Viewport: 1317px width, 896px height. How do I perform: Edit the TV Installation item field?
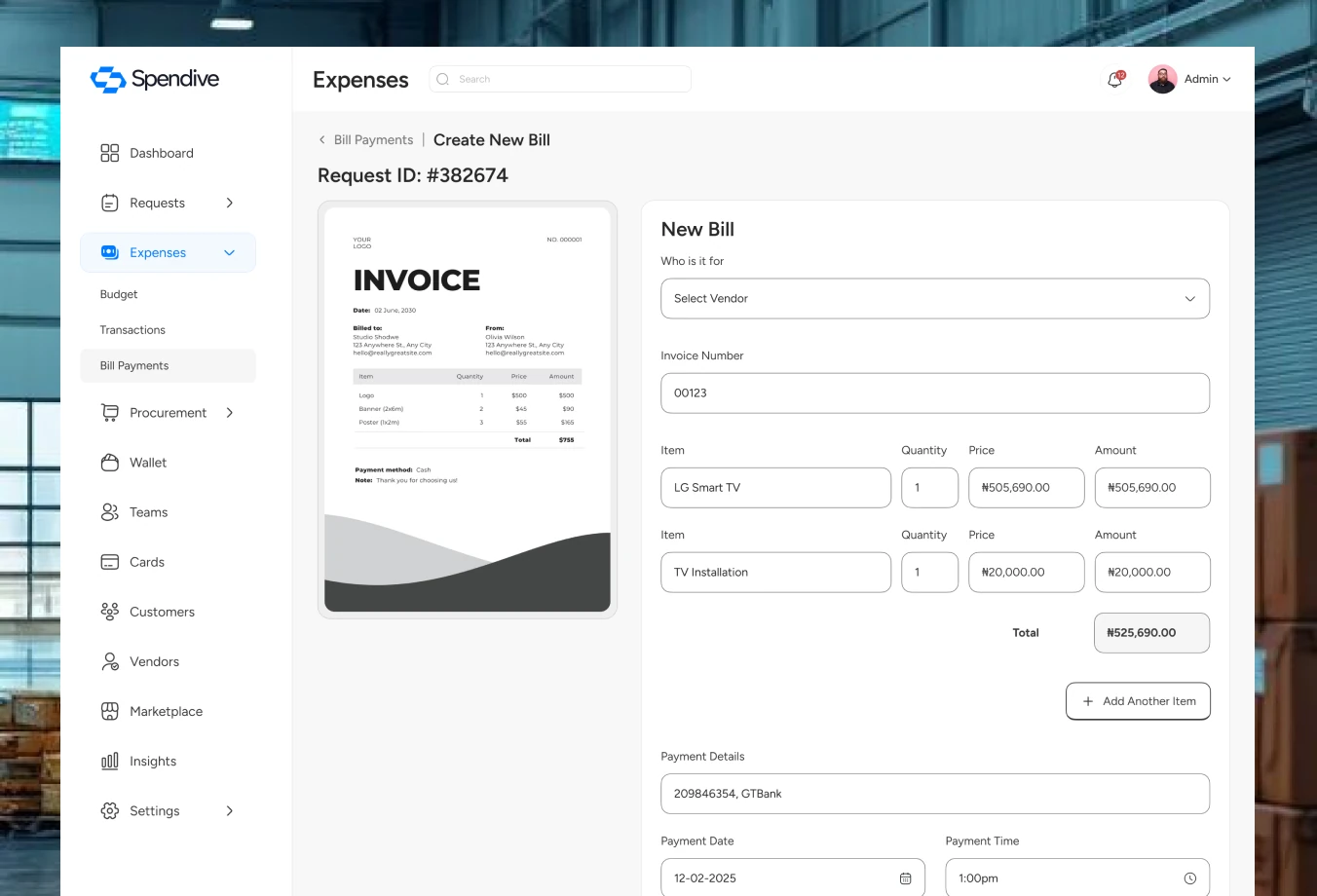(775, 573)
